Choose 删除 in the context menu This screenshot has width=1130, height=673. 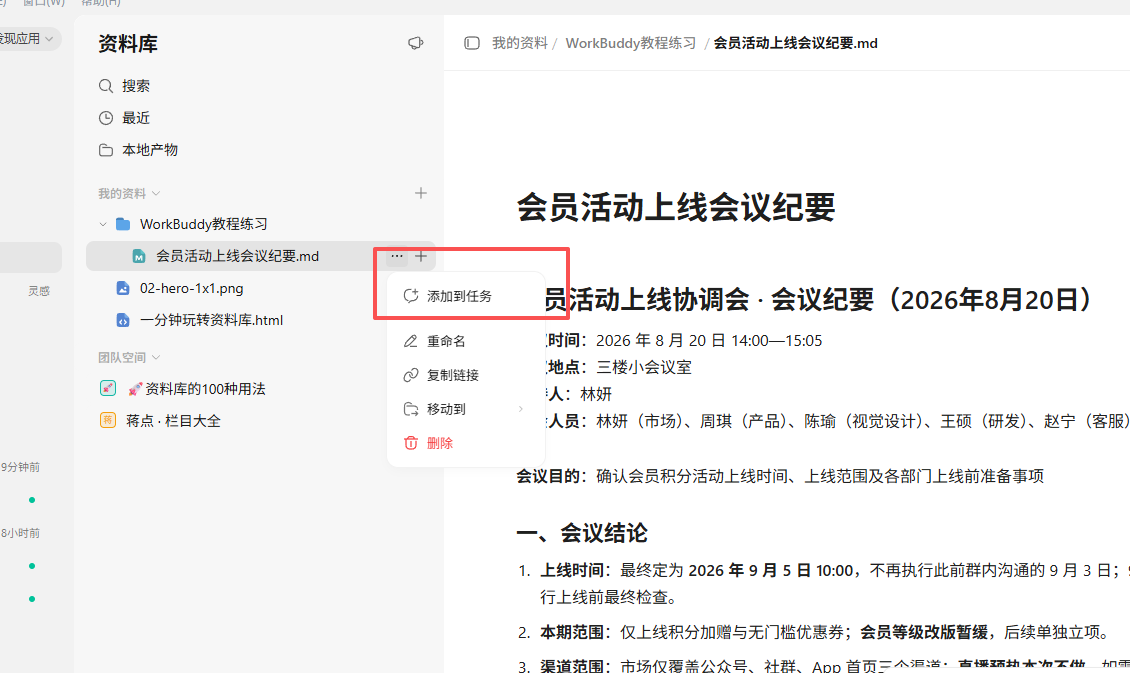[466, 442]
